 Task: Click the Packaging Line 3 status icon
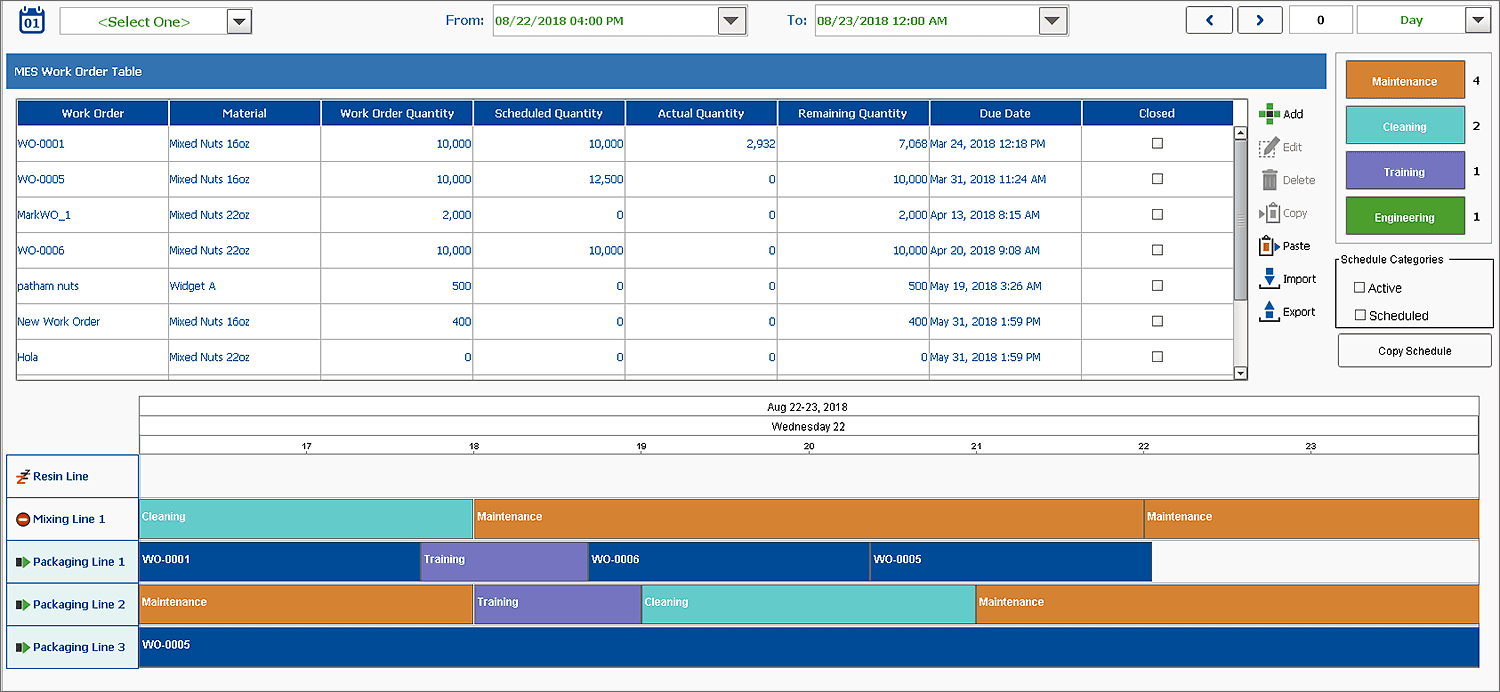coord(23,647)
